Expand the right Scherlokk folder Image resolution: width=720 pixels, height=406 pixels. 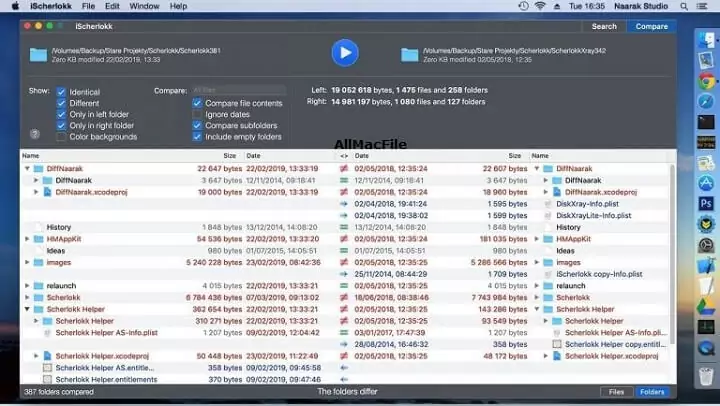pyautogui.click(x=536, y=298)
